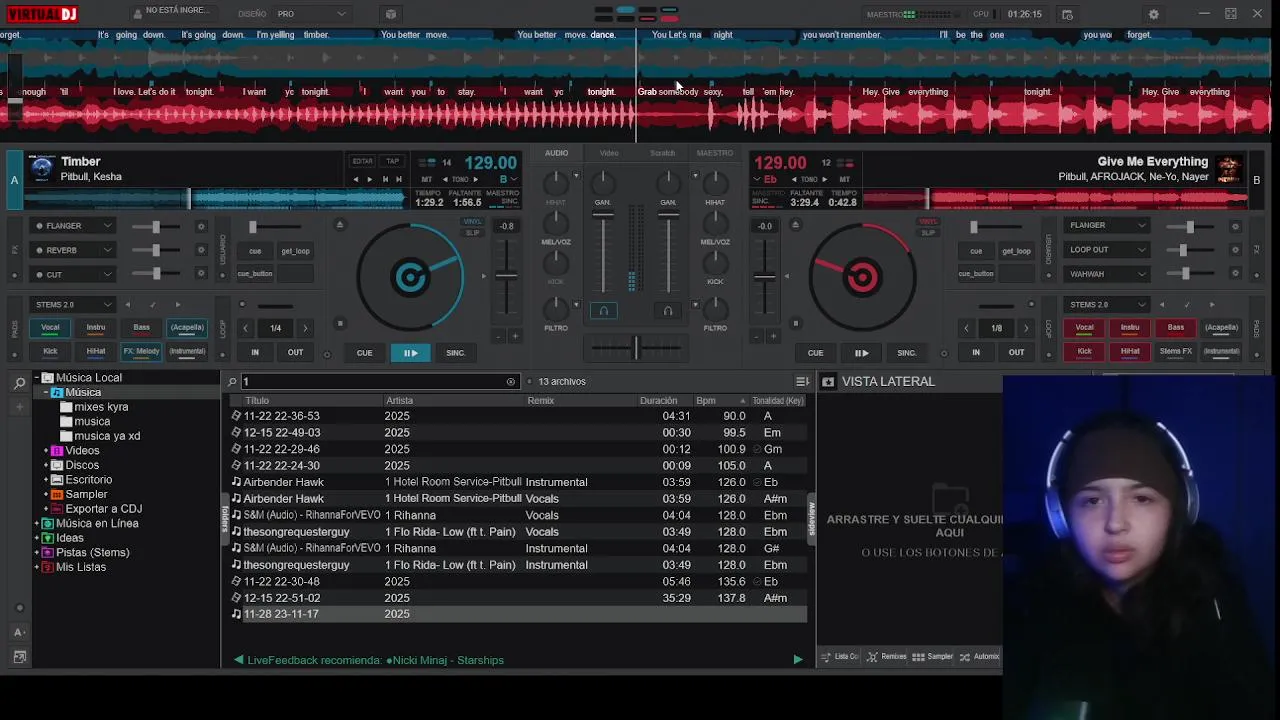Click the right headphone cue button
Viewport: 1280px width, 720px height.
click(x=668, y=311)
